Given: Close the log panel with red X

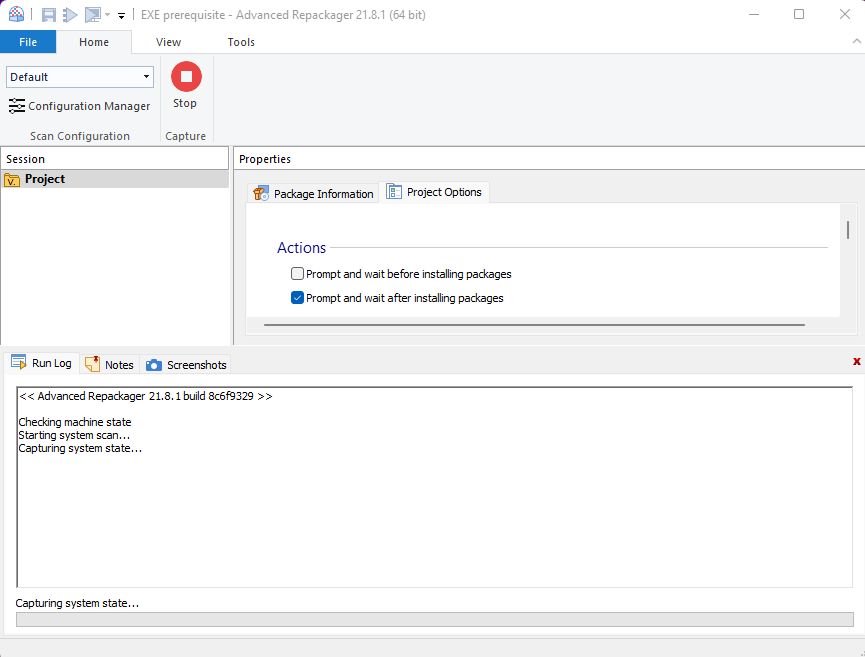Looking at the screenshot, I should click(x=857, y=361).
